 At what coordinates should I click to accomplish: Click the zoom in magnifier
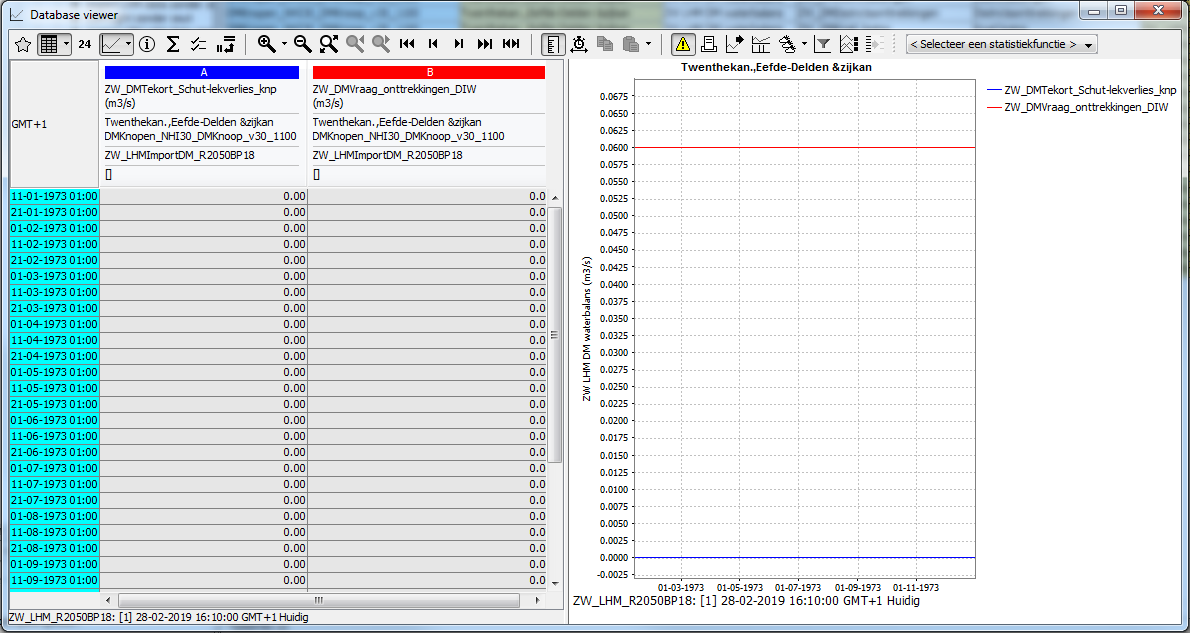[x=266, y=44]
